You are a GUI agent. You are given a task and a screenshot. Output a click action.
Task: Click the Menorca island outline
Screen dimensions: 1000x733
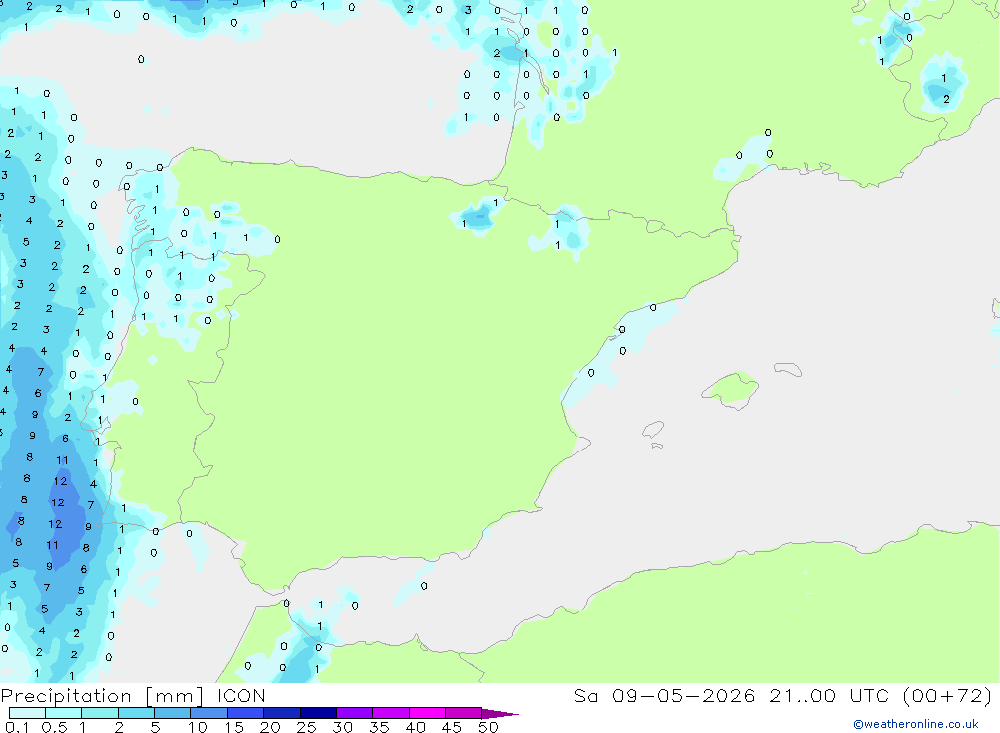[x=788, y=369]
